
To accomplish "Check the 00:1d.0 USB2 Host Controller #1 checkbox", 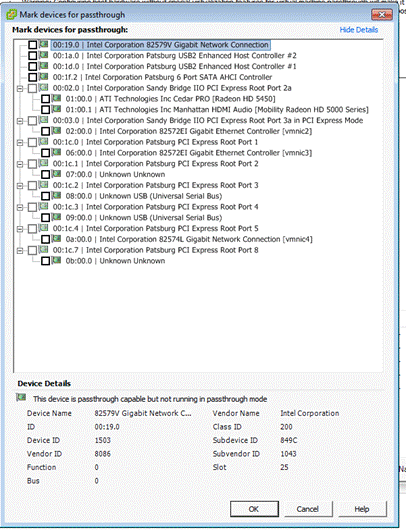I will point(33,67).
